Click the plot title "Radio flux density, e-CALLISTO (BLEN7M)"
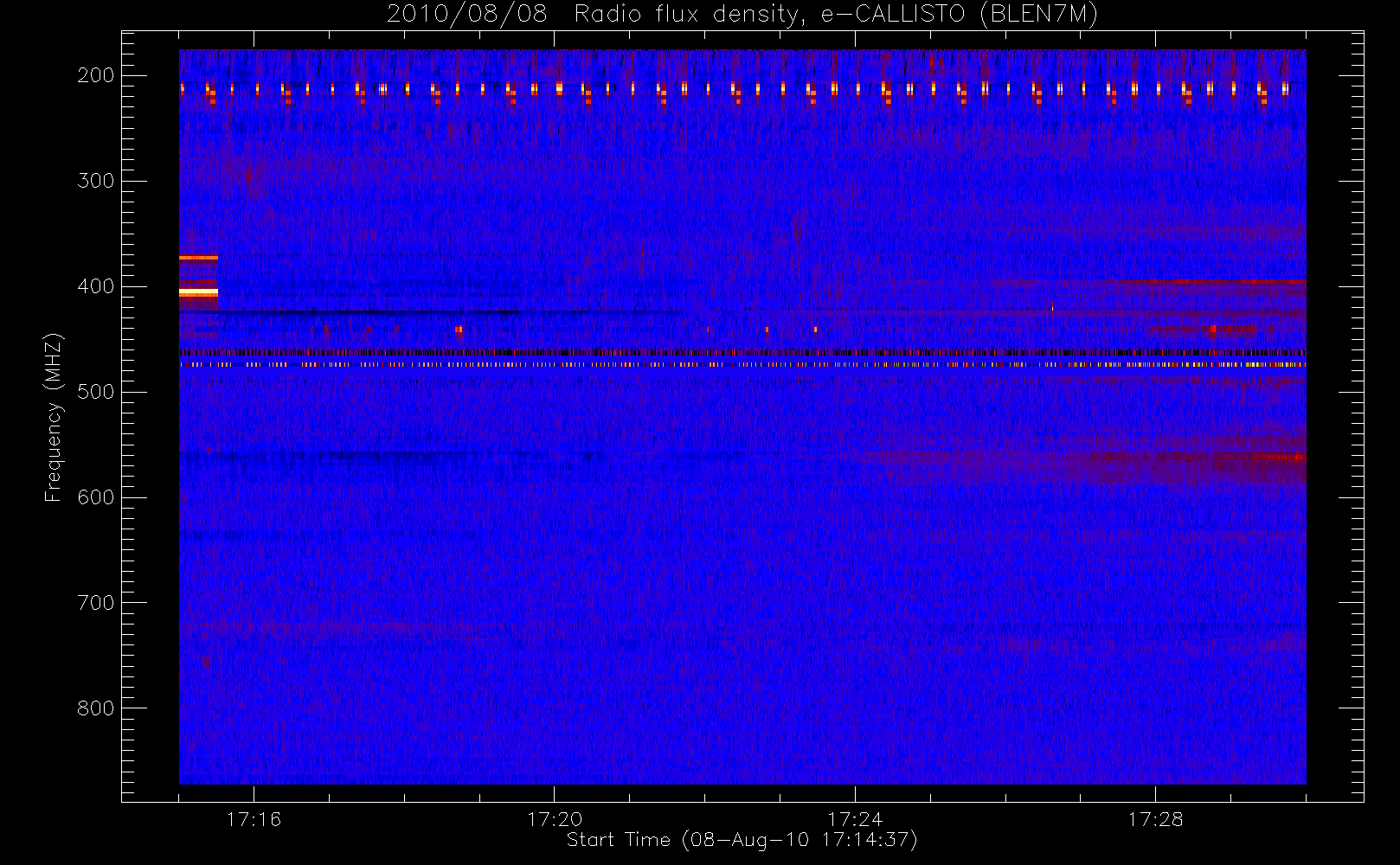Screen dimensions: 1400x865 [836, 15]
